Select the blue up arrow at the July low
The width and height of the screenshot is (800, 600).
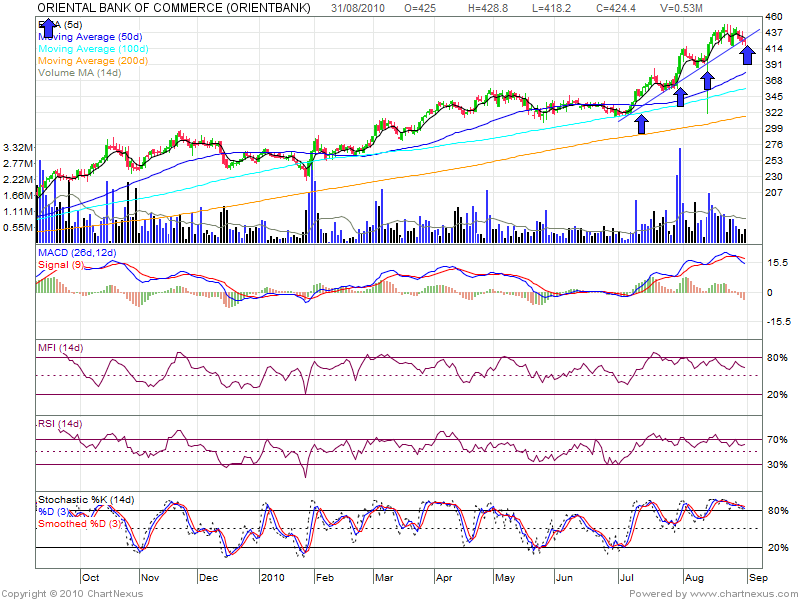(x=641, y=123)
